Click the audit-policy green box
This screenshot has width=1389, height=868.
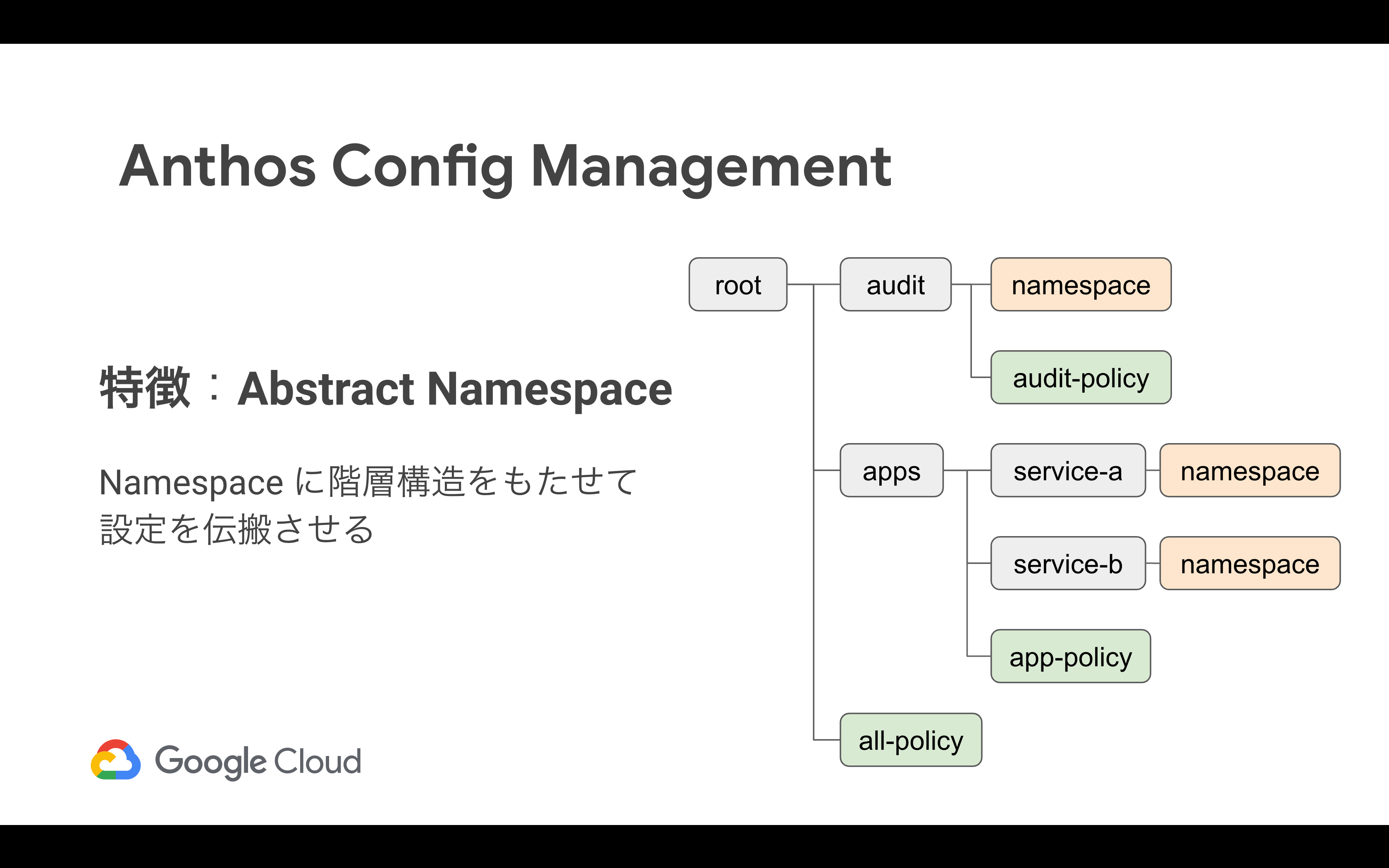(x=1080, y=378)
